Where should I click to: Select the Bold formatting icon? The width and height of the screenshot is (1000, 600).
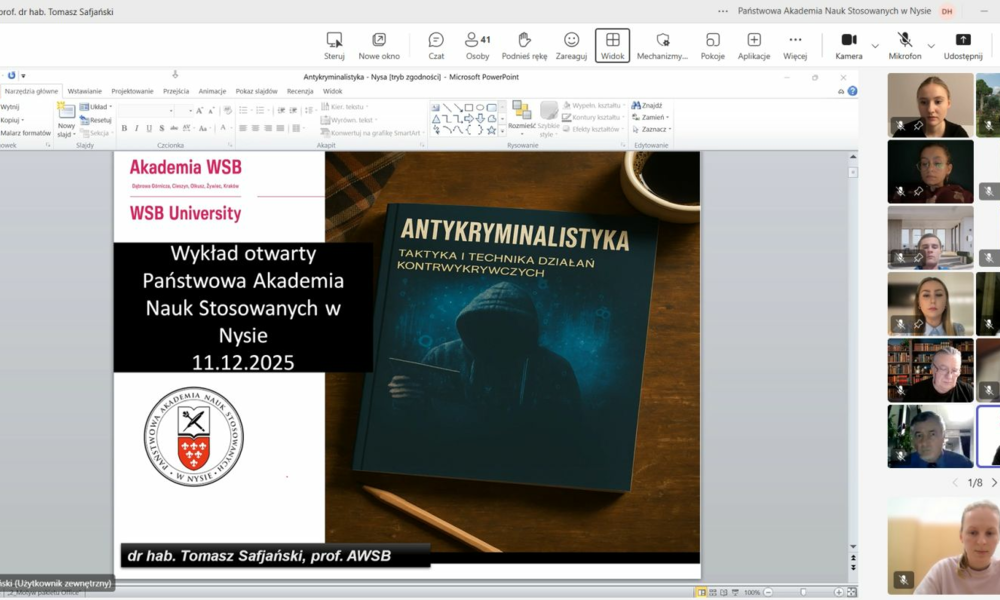124,128
